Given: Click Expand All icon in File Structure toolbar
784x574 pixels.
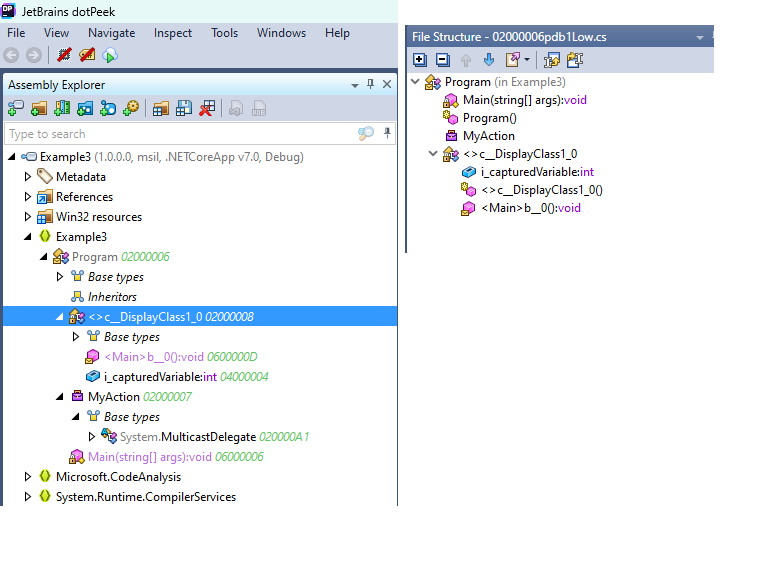Looking at the screenshot, I should coord(420,60).
